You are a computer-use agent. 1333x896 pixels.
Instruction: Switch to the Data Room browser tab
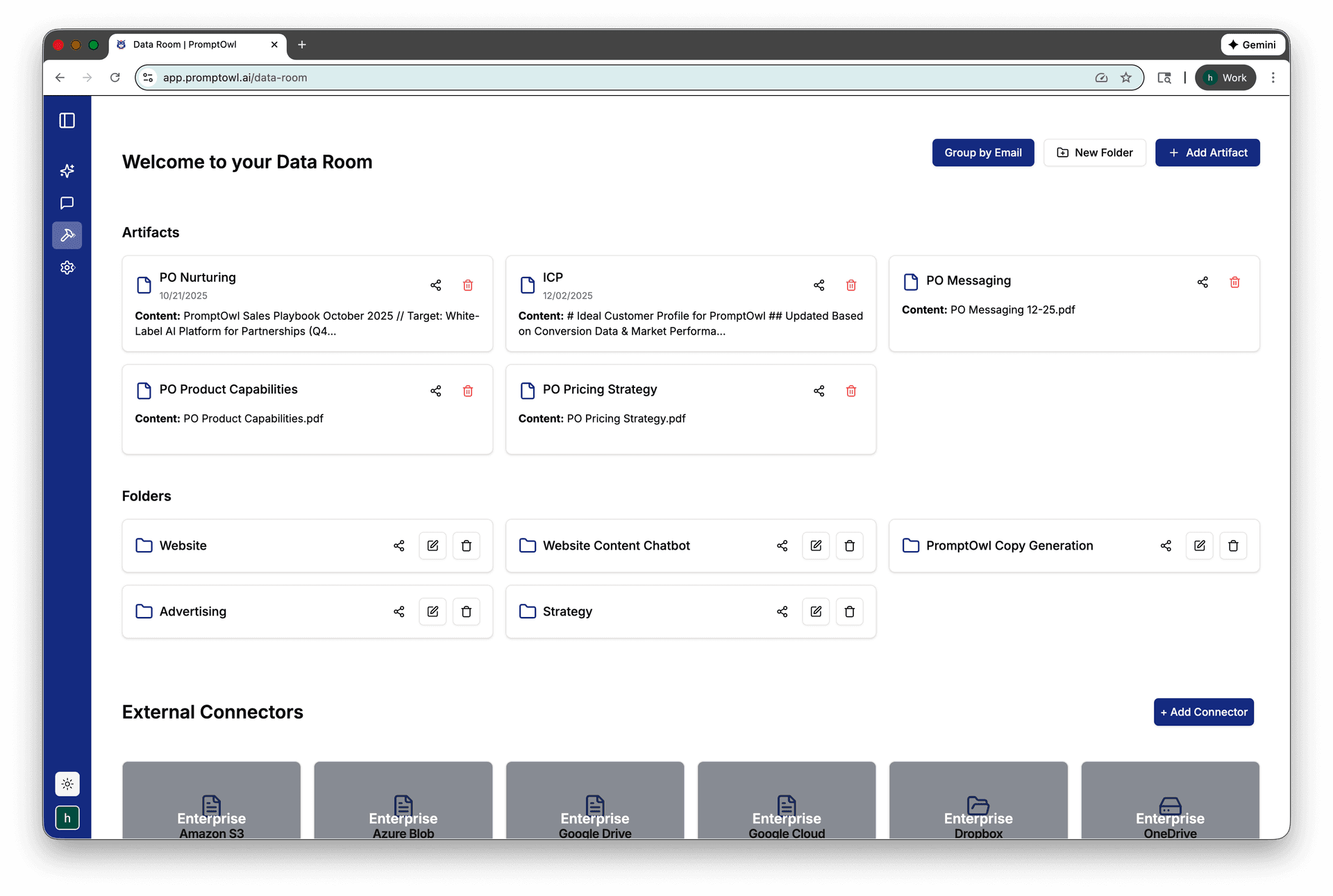[184, 44]
